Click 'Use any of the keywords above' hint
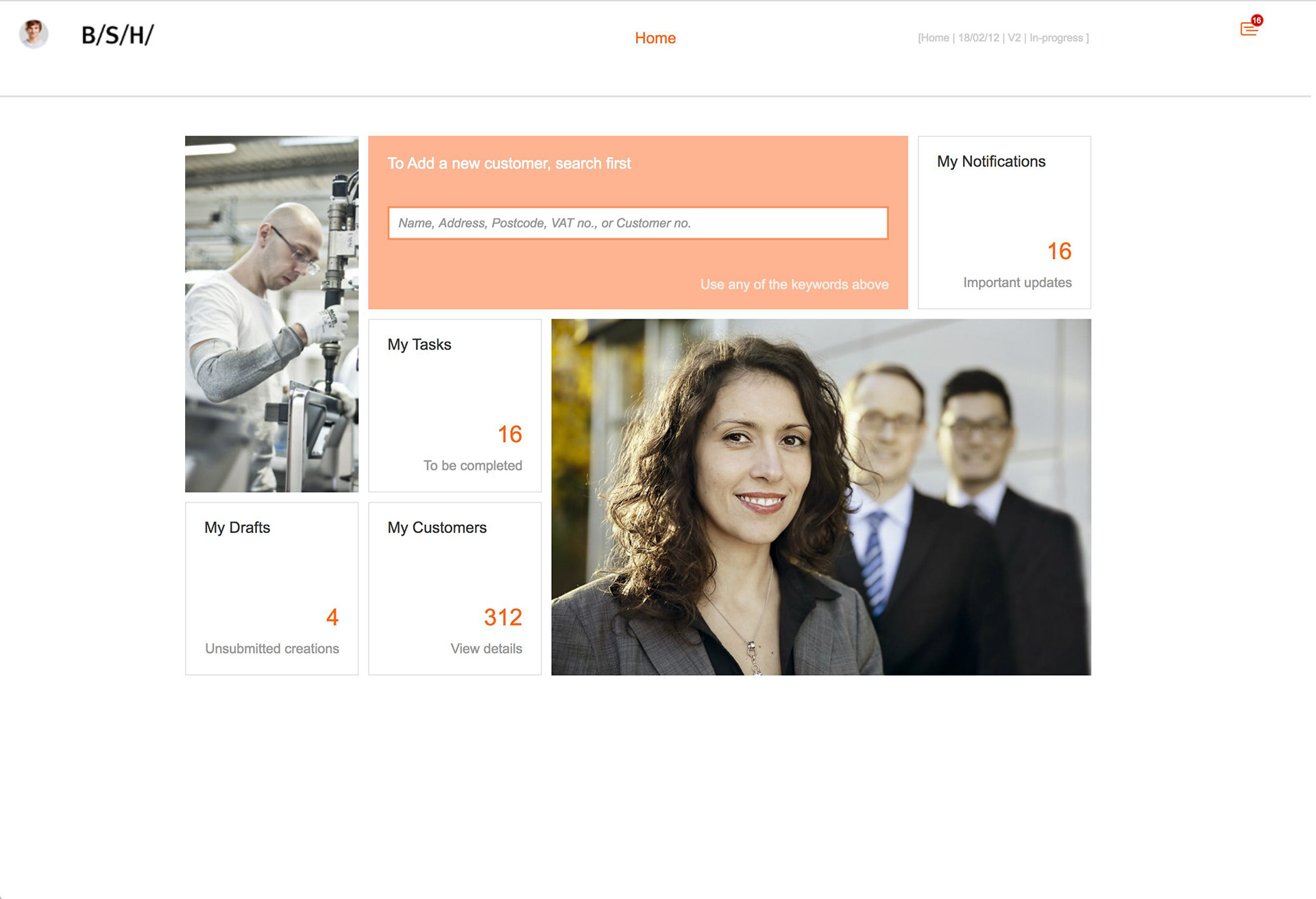The width and height of the screenshot is (1316, 899). (x=794, y=284)
